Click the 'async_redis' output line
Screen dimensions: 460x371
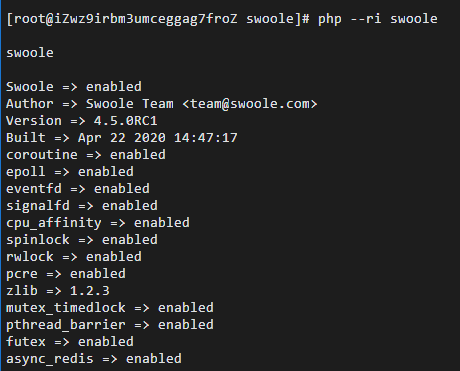click(x=94, y=359)
